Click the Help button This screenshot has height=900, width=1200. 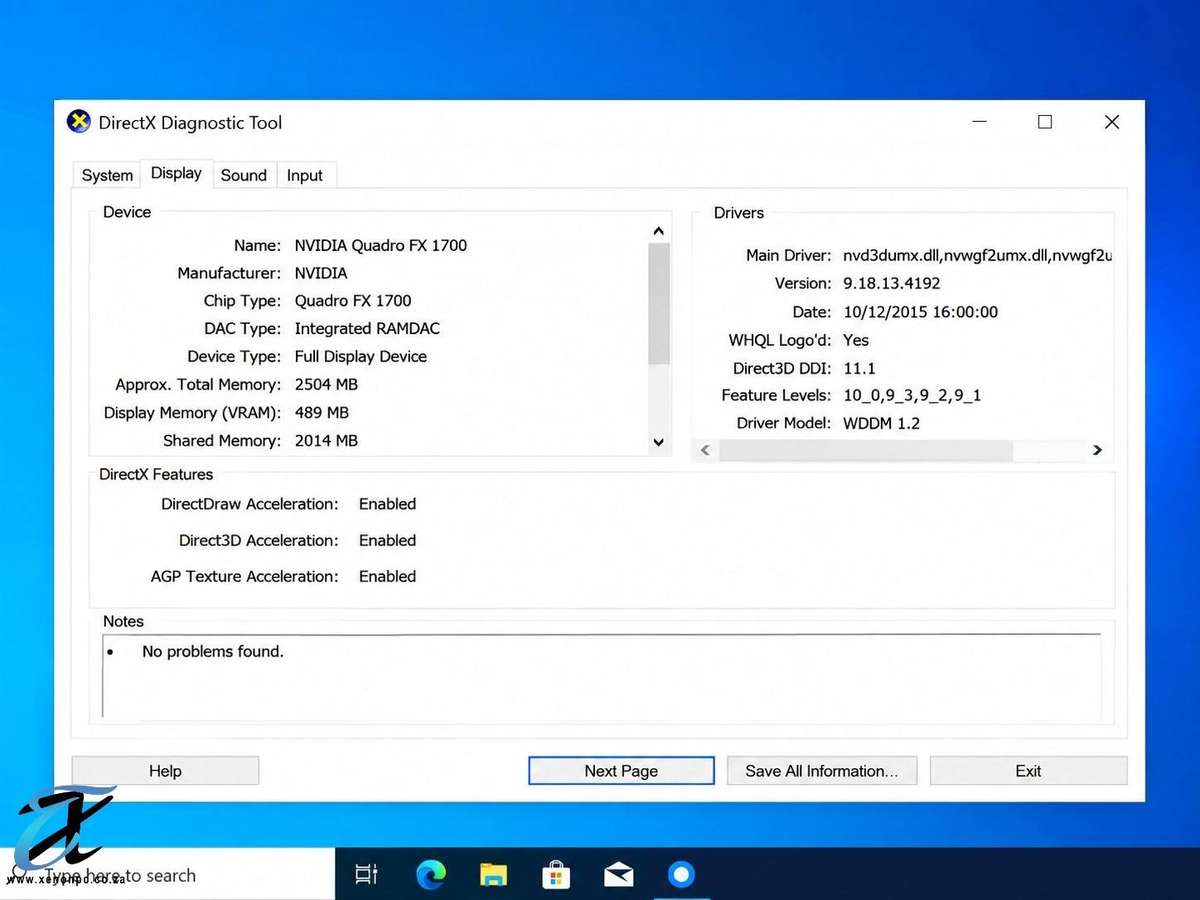[165, 771]
